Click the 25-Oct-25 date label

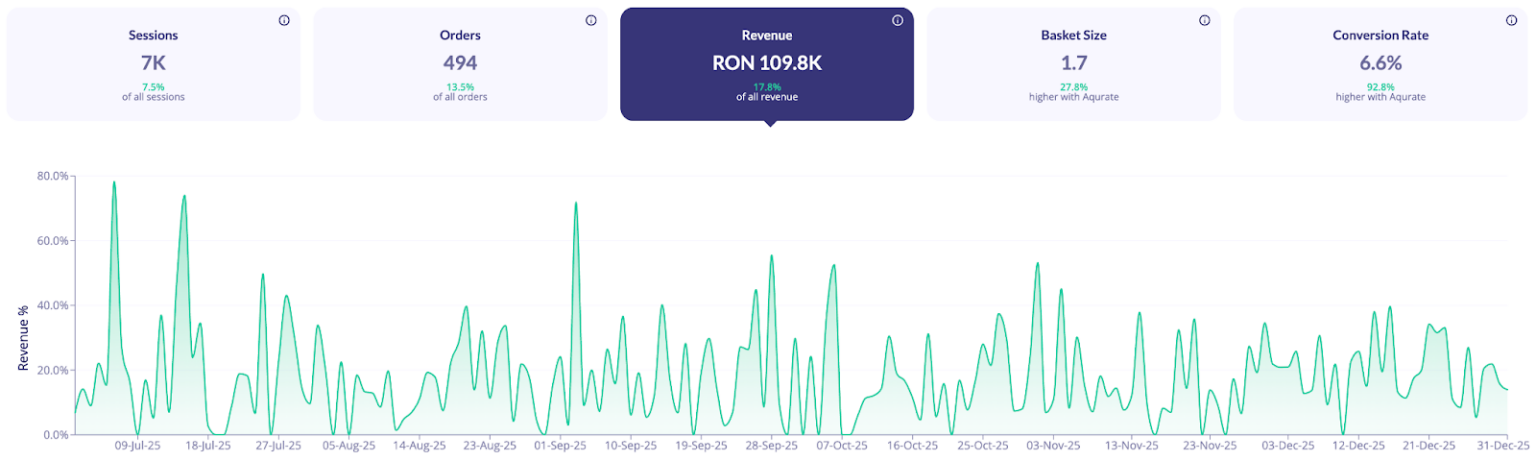pyautogui.click(x=983, y=446)
